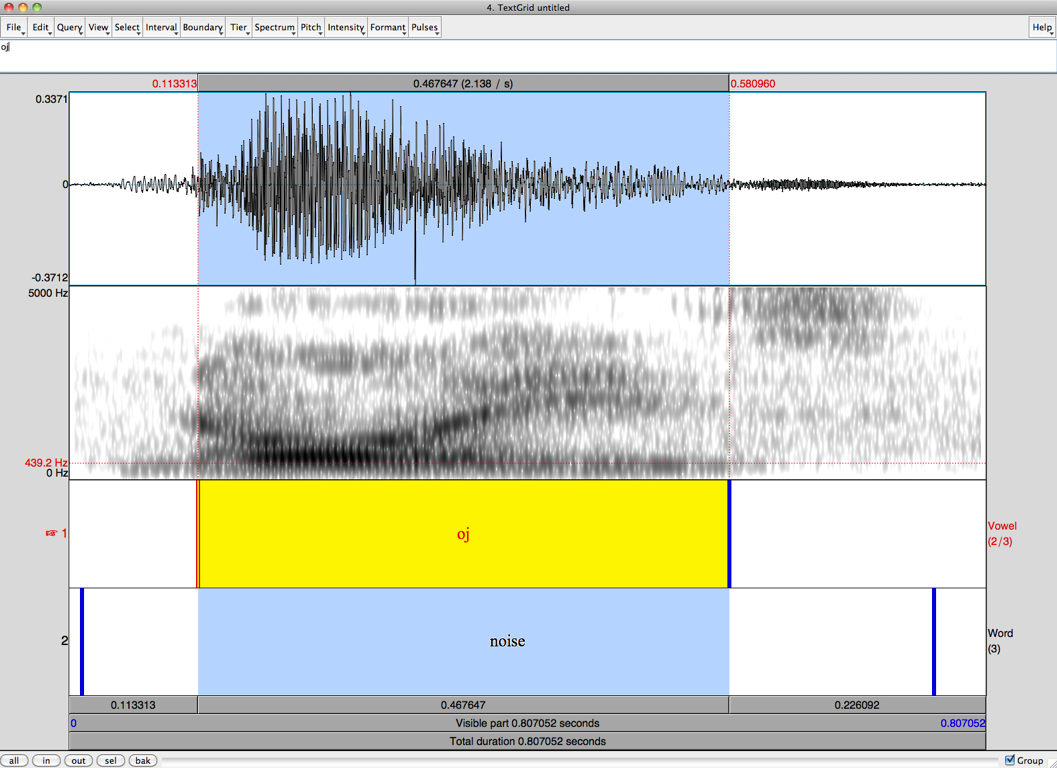
Task: Play the 0.113313 segment bar below tiers
Action: [x=133, y=705]
